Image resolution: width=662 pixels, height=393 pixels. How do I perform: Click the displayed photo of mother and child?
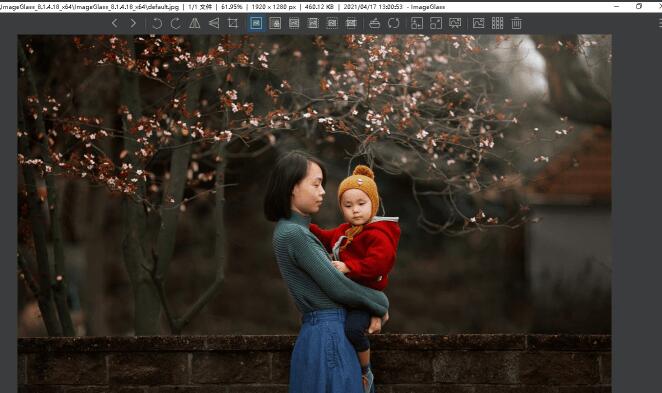click(x=315, y=214)
